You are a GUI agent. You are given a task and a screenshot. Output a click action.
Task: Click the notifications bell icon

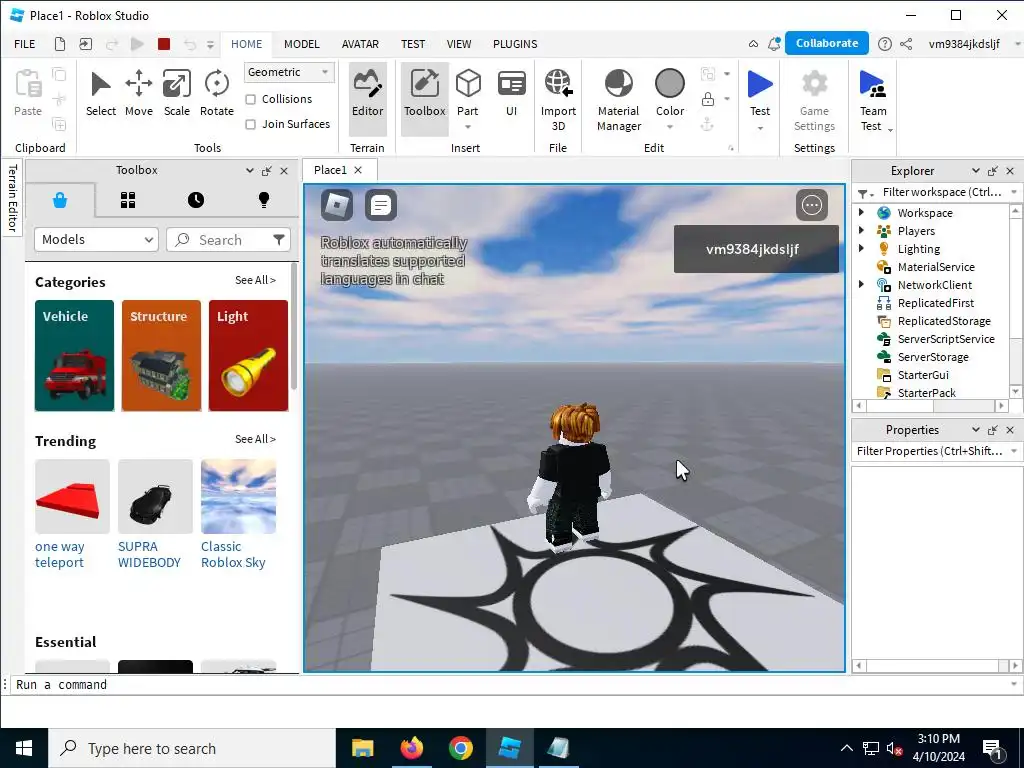(x=775, y=44)
